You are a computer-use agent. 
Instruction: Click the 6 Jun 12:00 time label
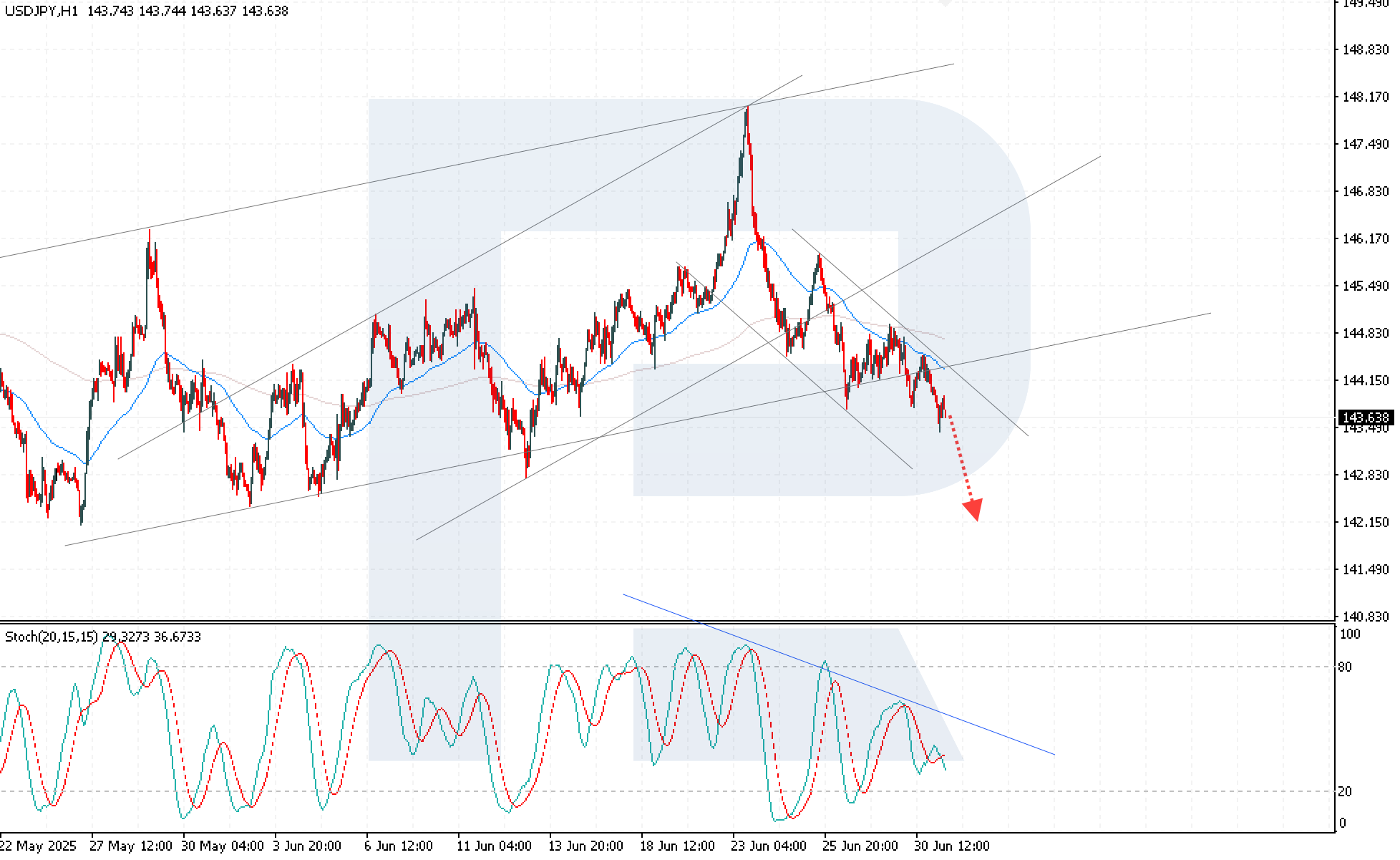399,846
